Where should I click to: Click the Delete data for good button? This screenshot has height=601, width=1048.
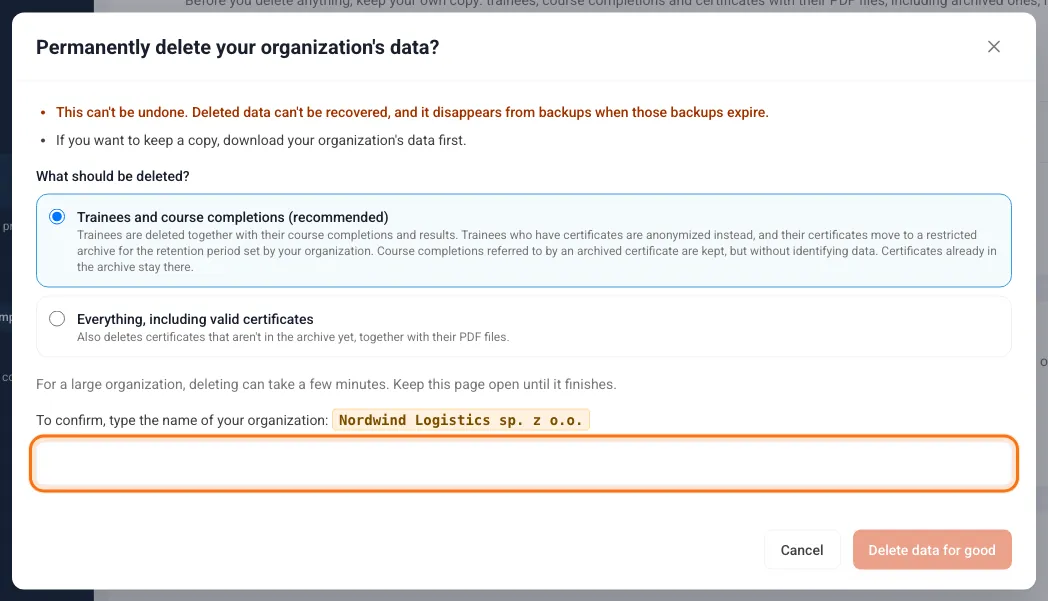pos(932,550)
